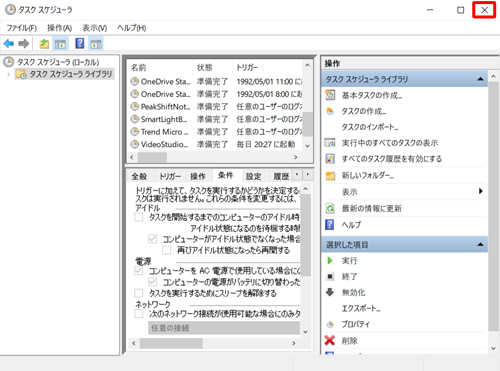
Task: Select VideoStudio.. task row
Action: click(x=217, y=144)
